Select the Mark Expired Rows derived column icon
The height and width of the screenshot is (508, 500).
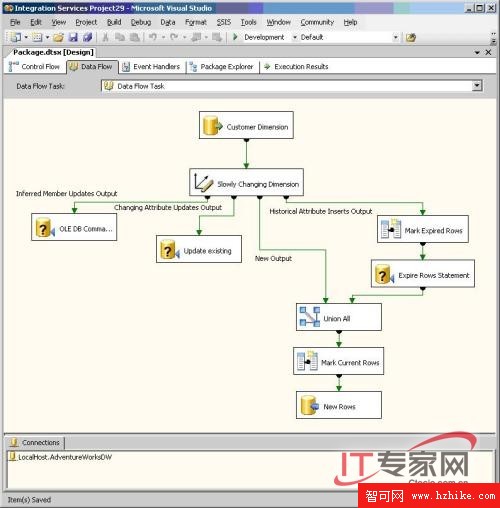pos(391,229)
